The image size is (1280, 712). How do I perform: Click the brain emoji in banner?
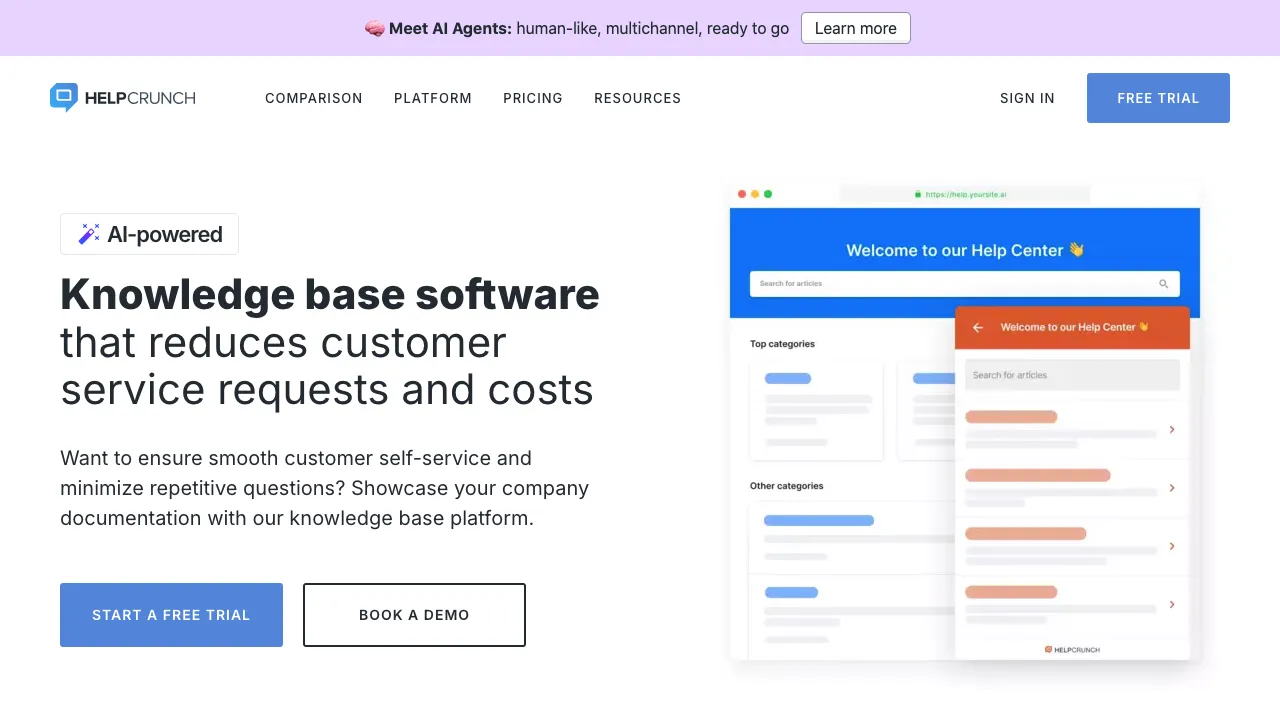(x=375, y=28)
